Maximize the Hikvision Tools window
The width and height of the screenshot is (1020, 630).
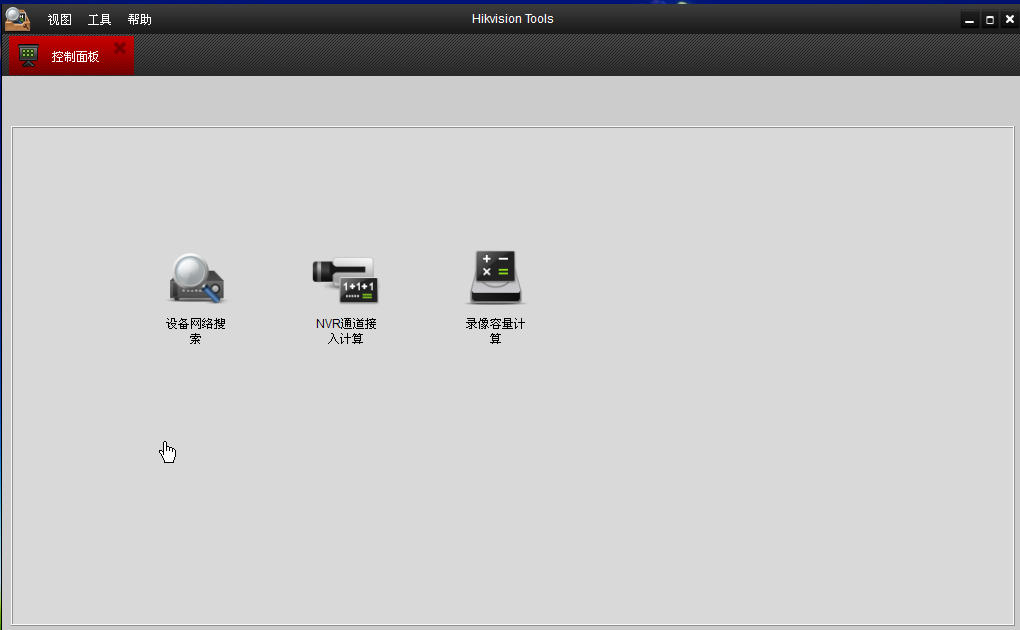[x=990, y=18]
